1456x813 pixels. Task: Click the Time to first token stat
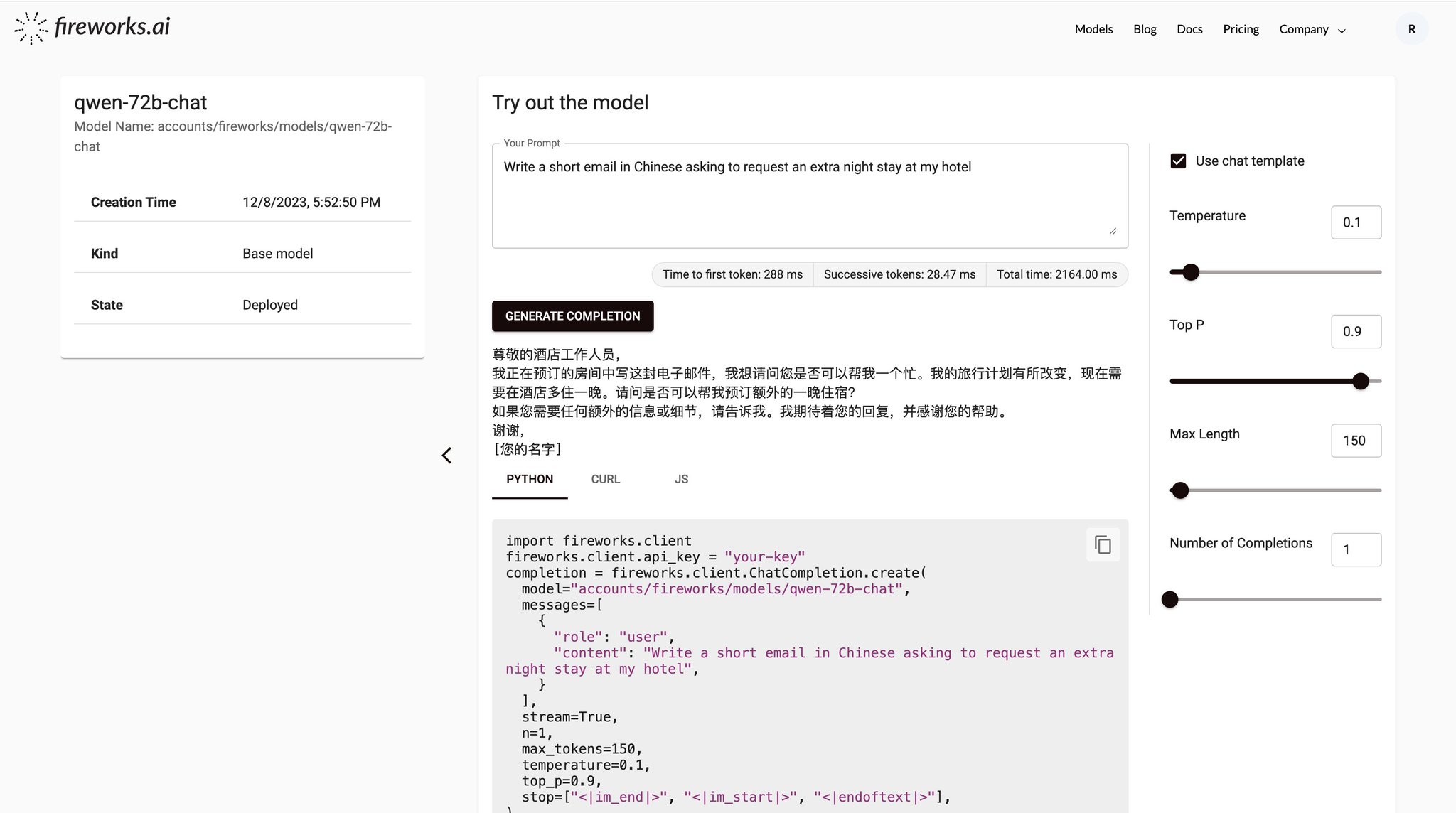[732, 274]
